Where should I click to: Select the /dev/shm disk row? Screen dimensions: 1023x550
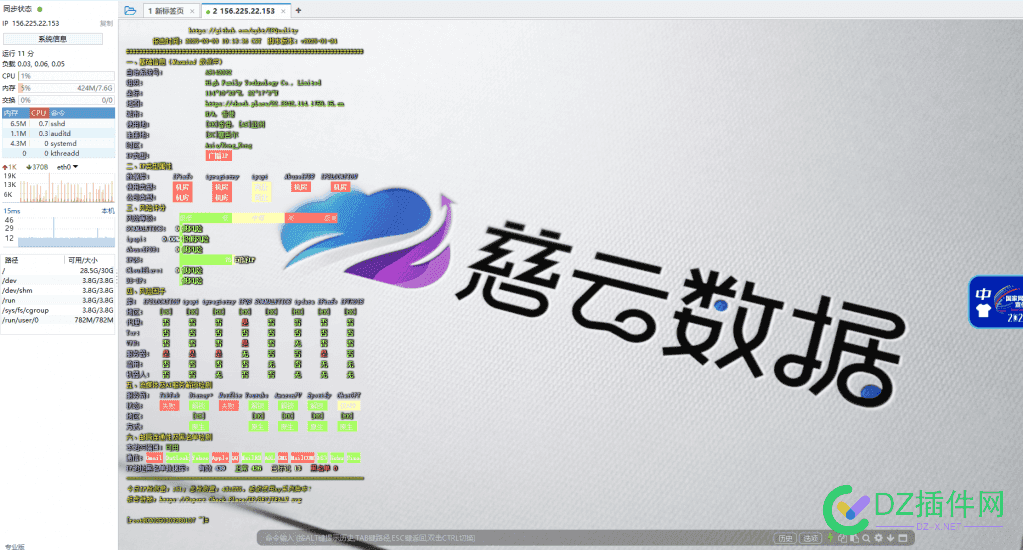[58, 290]
